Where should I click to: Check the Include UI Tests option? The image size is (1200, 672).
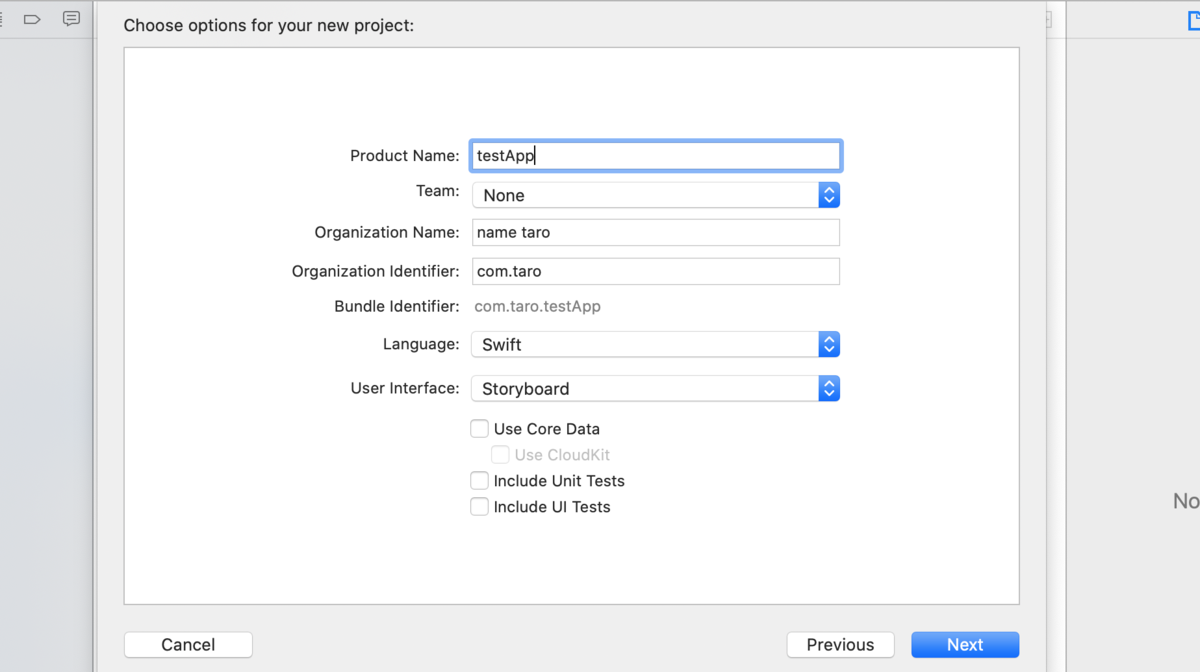click(480, 507)
